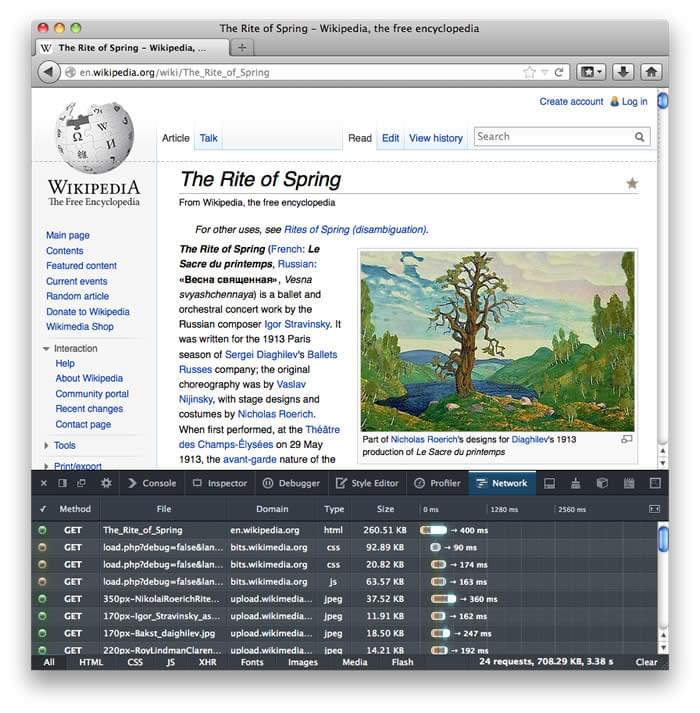The width and height of the screenshot is (700, 713).
Task: Click the Wikipedia search magnifier icon
Action: [x=640, y=137]
